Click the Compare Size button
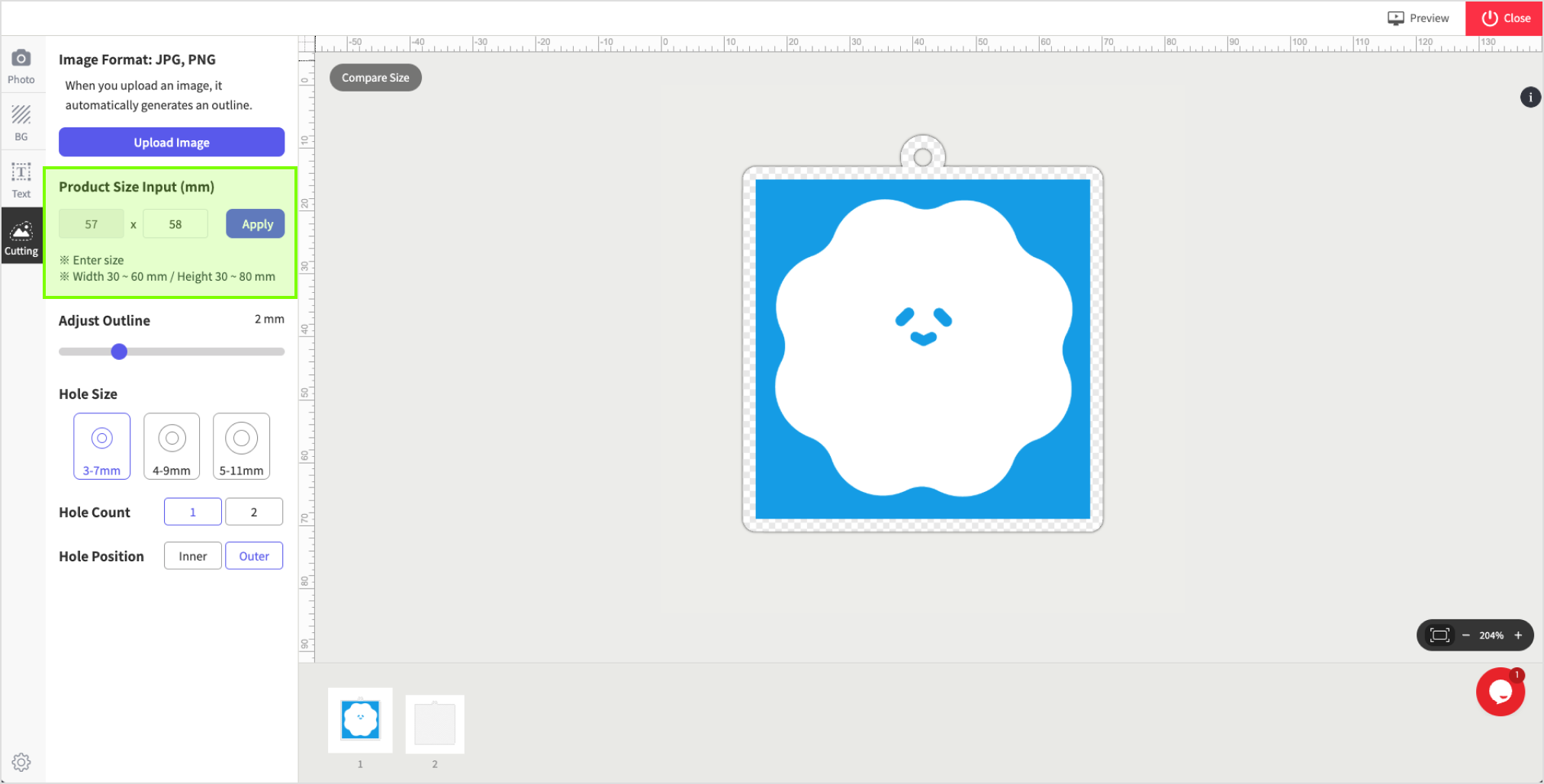The height and width of the screenshot is (784, 1544). tap(375, 78)
